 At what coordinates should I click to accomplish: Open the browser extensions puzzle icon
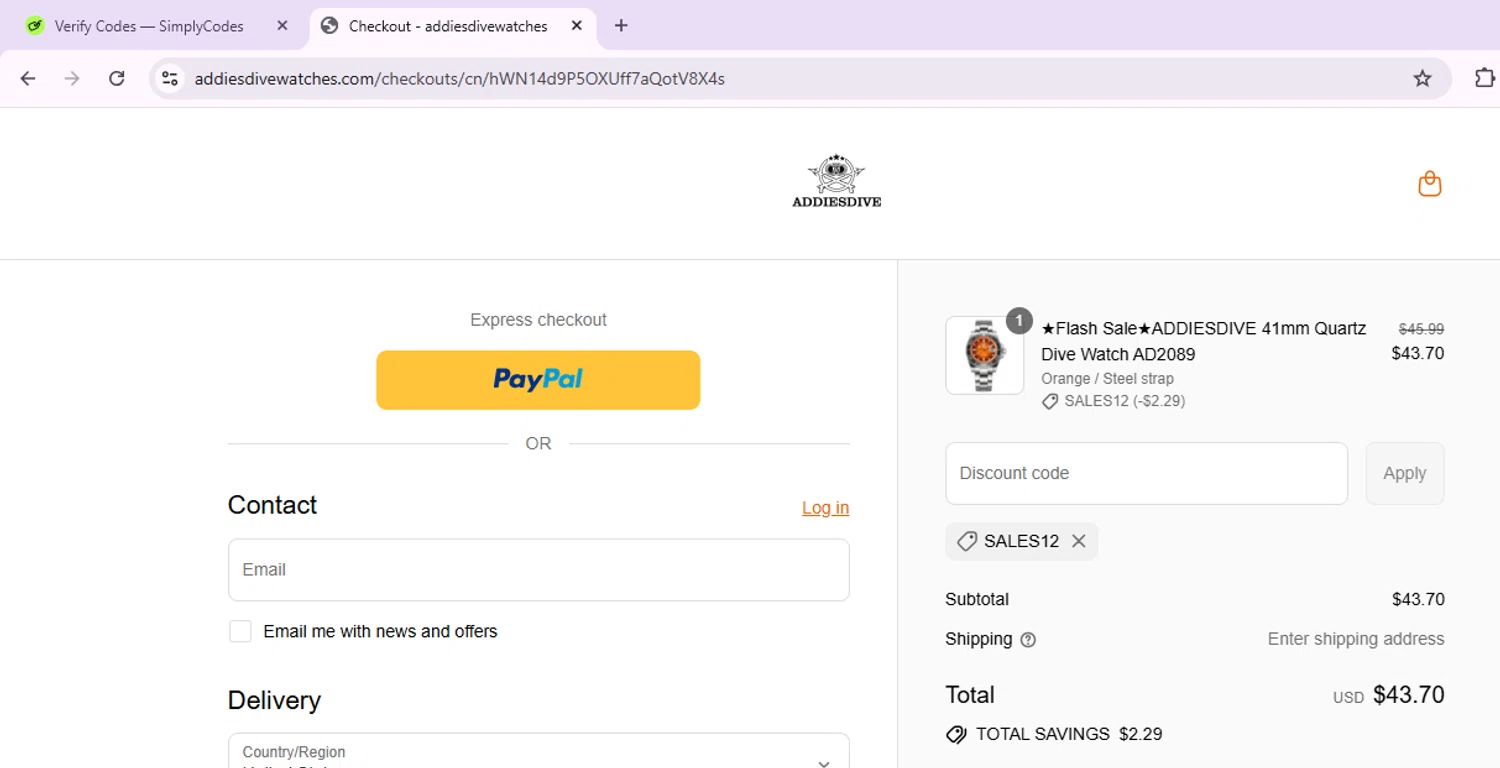(x=1485, y=78)
